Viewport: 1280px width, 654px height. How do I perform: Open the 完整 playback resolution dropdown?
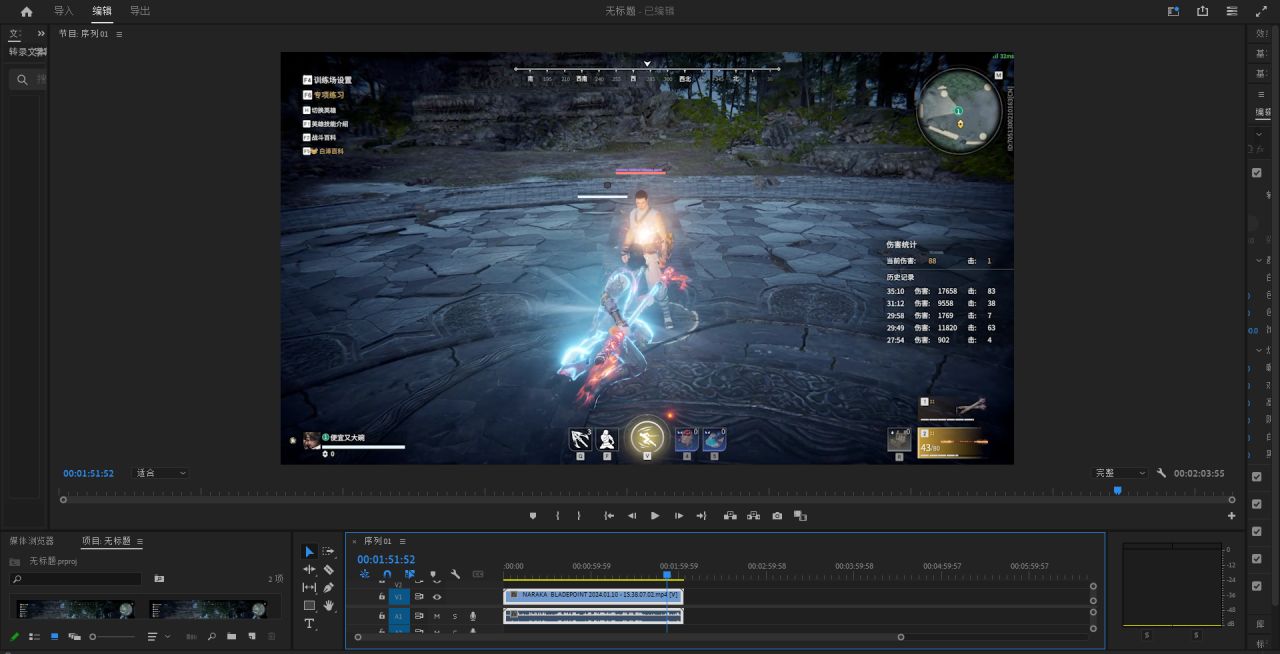(x=1119, y=473)
